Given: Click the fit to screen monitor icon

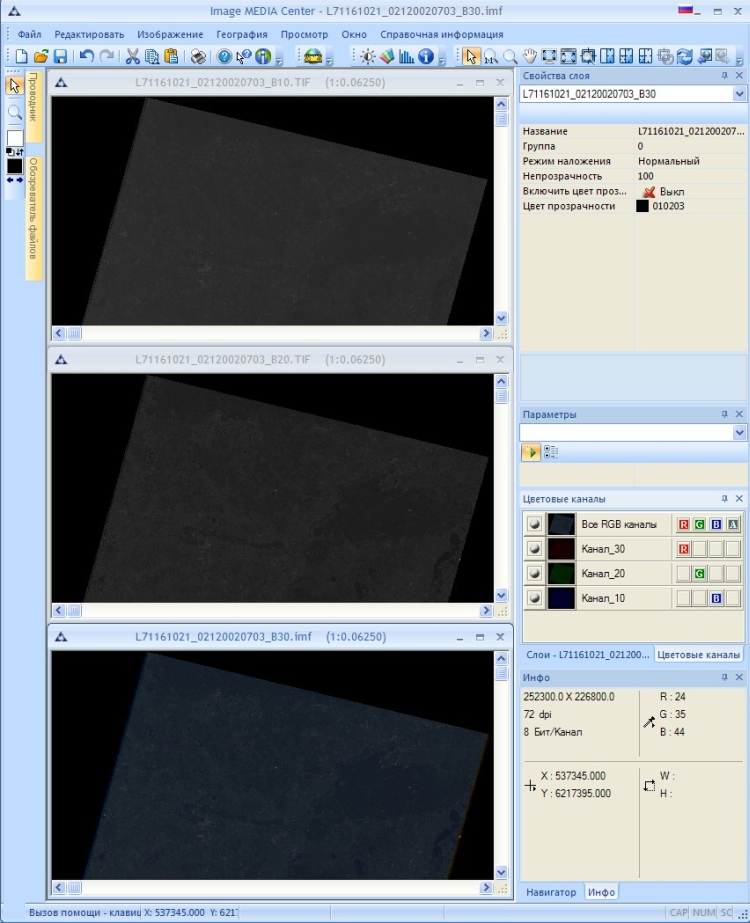Looking at the screenshot, I should click(x=549, y=57).
